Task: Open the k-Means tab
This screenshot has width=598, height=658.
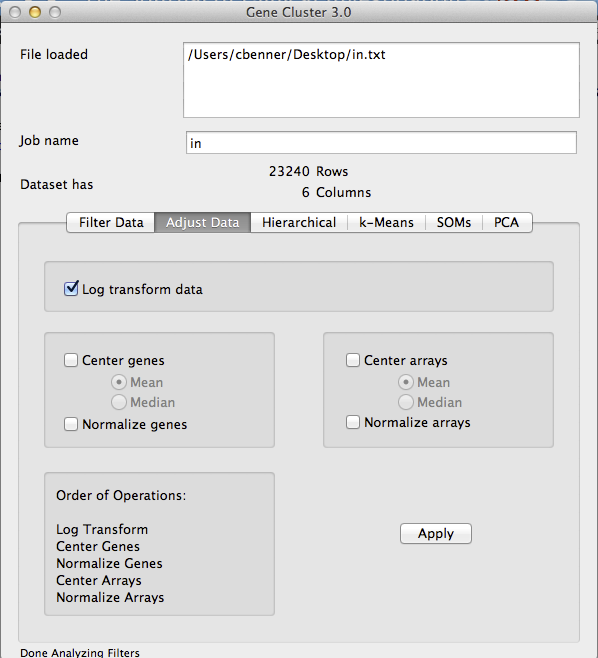Action: point(386,222)
